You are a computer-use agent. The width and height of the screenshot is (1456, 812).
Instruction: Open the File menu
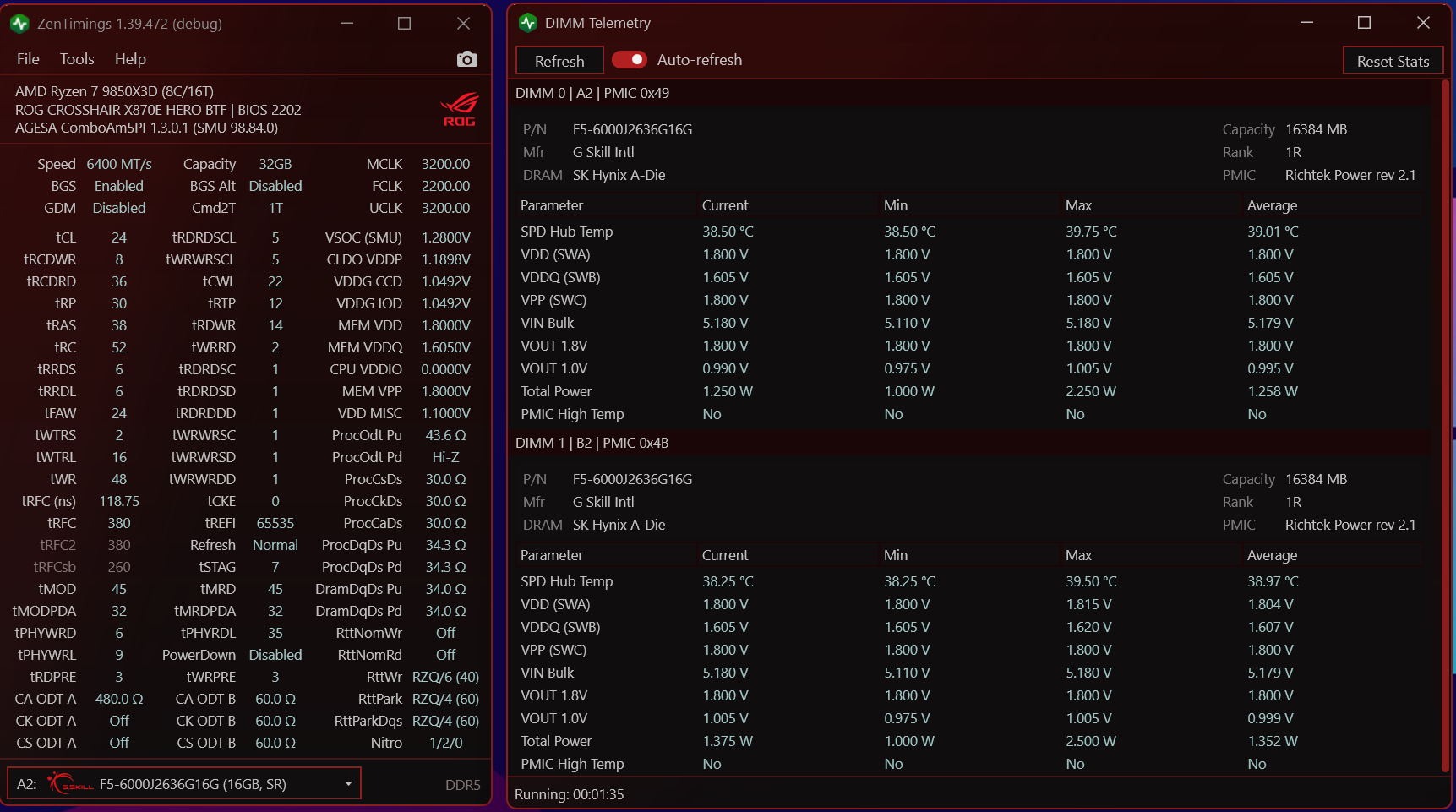pos(28,59)
